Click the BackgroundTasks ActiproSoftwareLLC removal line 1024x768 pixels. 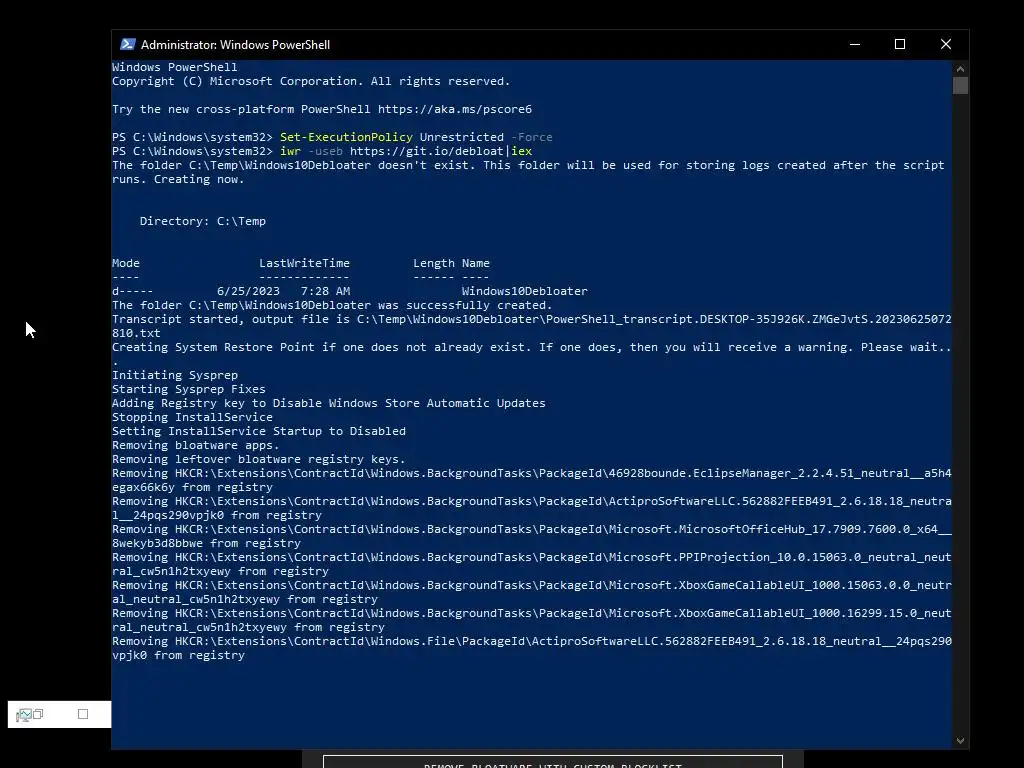click(532, 508)
